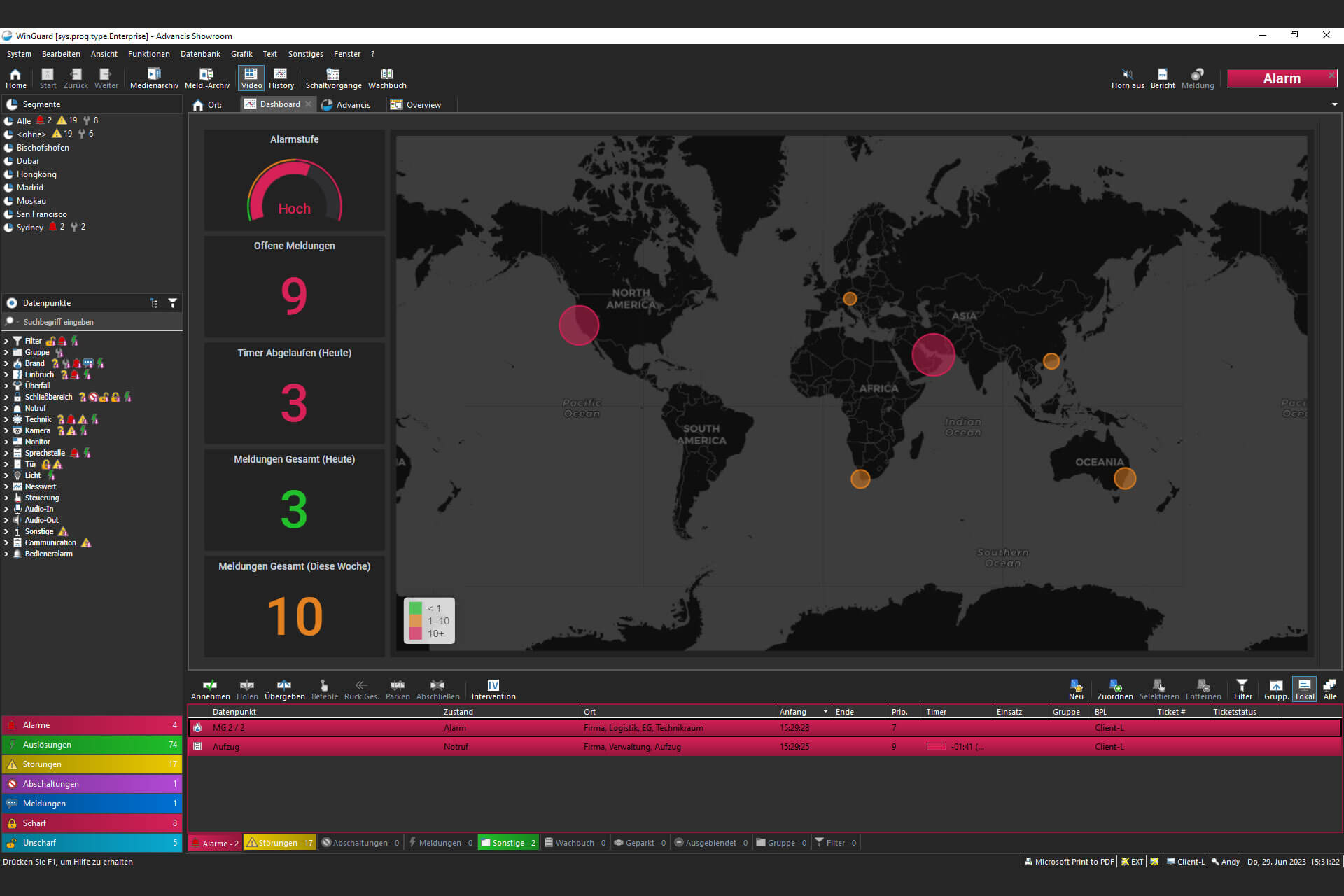The height and width of the screenshot is (896, 1344).
Task: Click the Aufzug row timer bar
Action: pos(937,747)
